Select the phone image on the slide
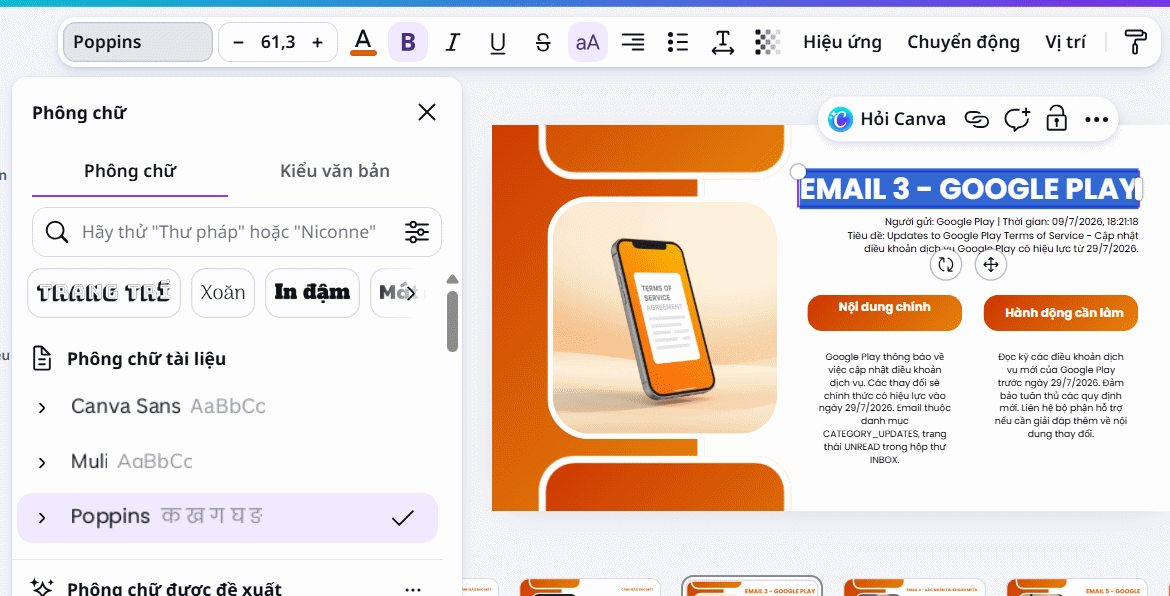The width and height of the screenshot is (1170, 596). coord(663,318)
